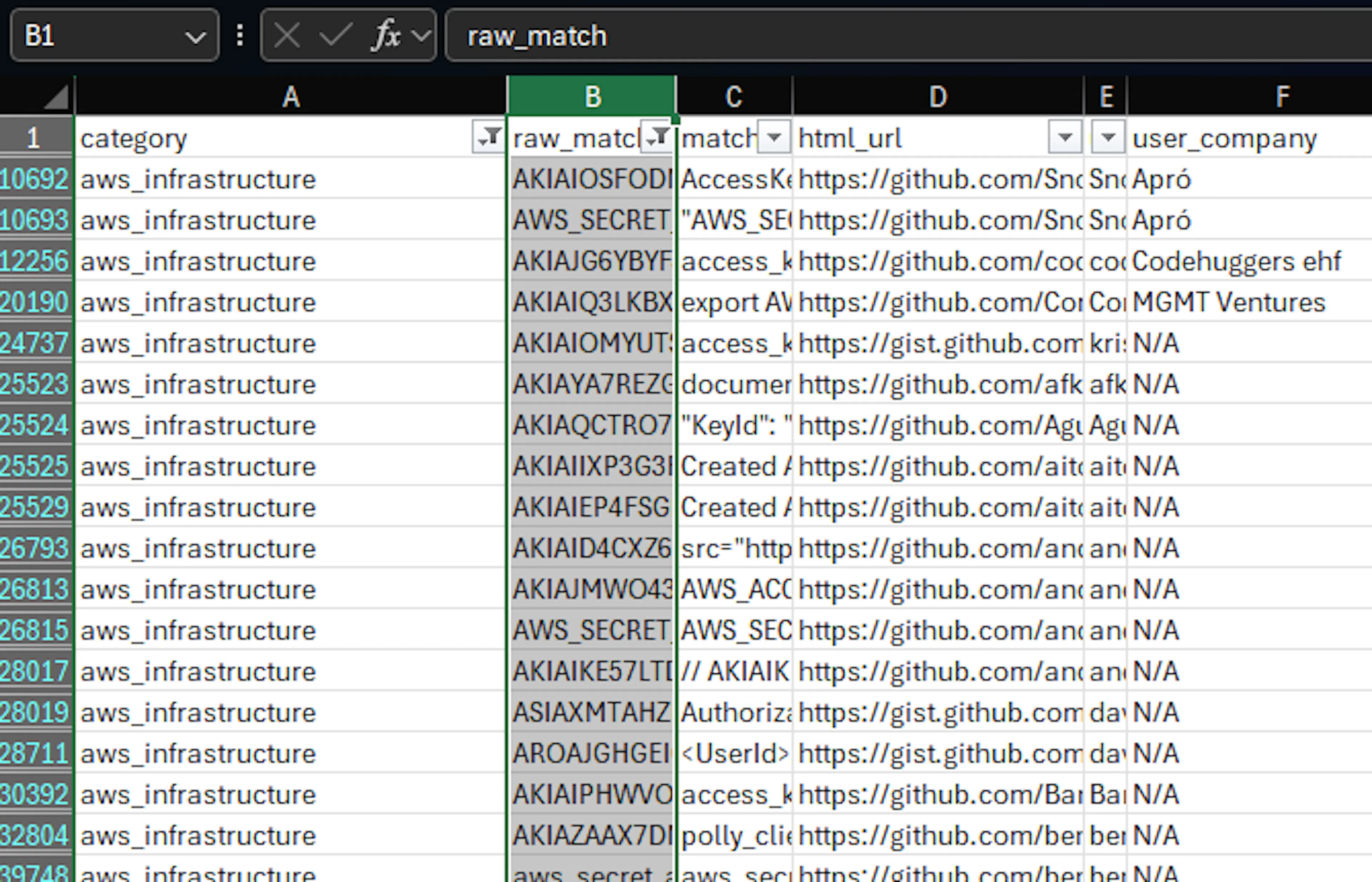
Task: Select column D header
Action: (938, 96)
